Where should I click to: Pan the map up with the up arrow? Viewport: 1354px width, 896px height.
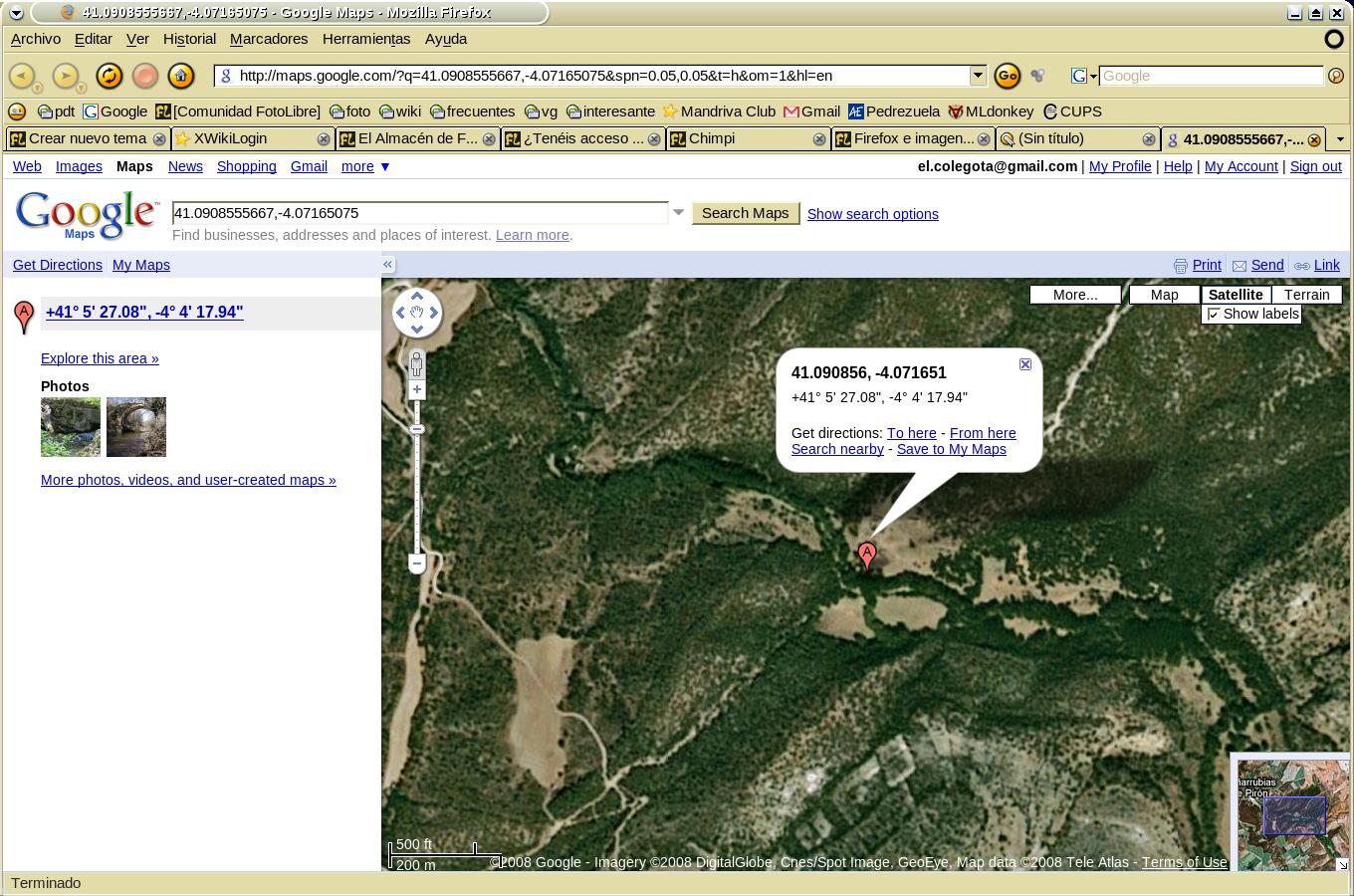(417, 296)
